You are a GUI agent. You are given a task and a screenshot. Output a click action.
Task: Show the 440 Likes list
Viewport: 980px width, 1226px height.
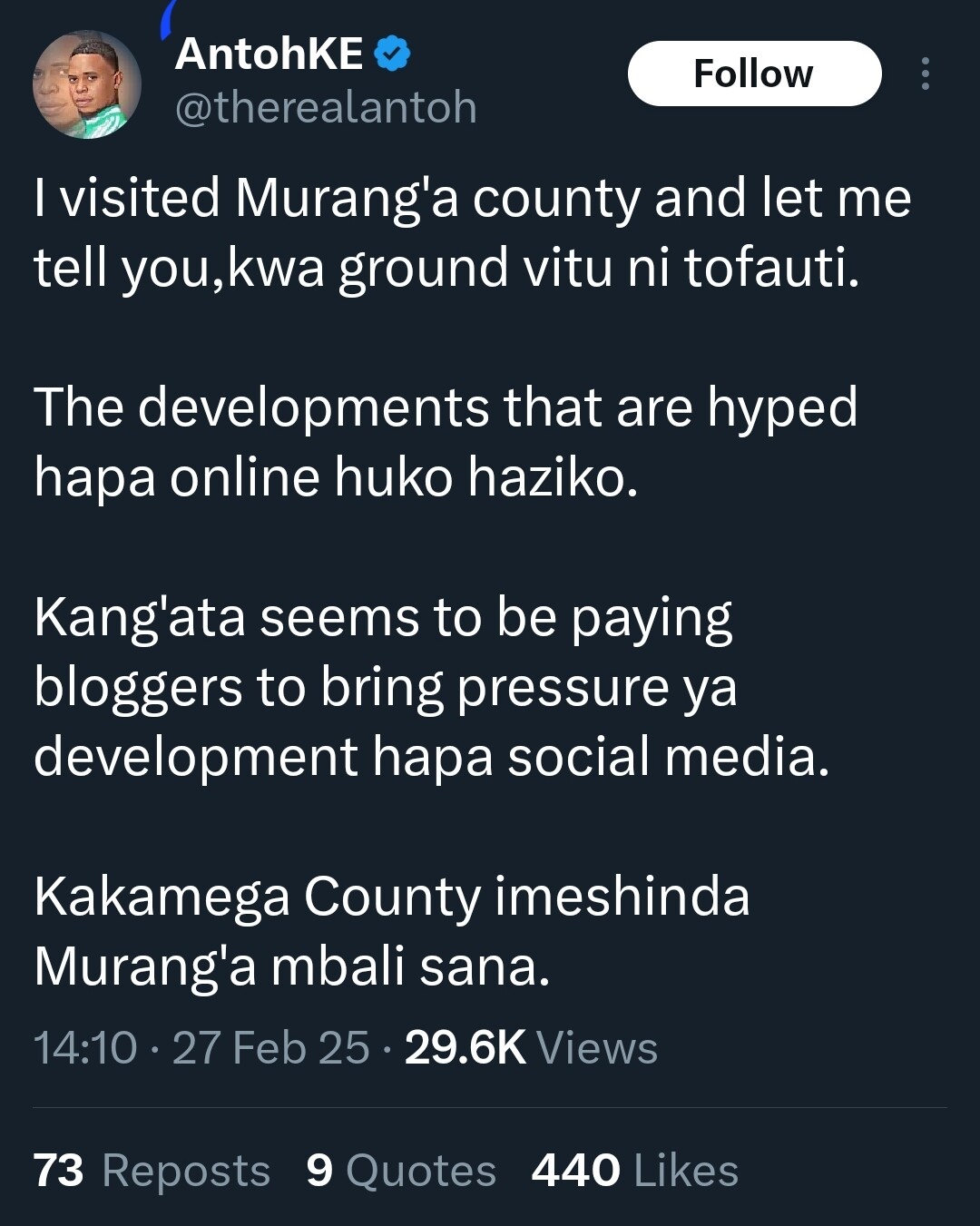[634, 1170]
